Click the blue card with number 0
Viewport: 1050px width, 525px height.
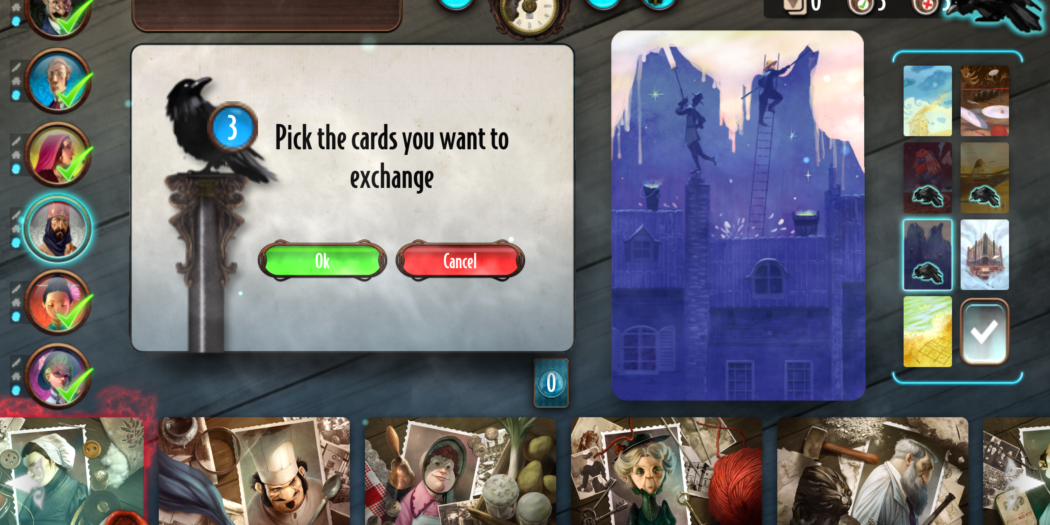pyautogui.click(x=551, y=383)
